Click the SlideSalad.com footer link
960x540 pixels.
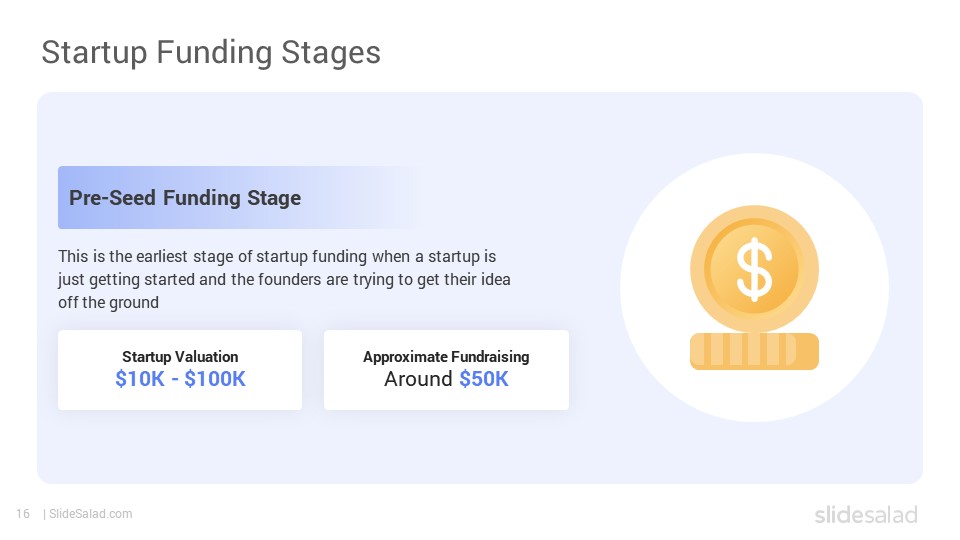(91, 514)
